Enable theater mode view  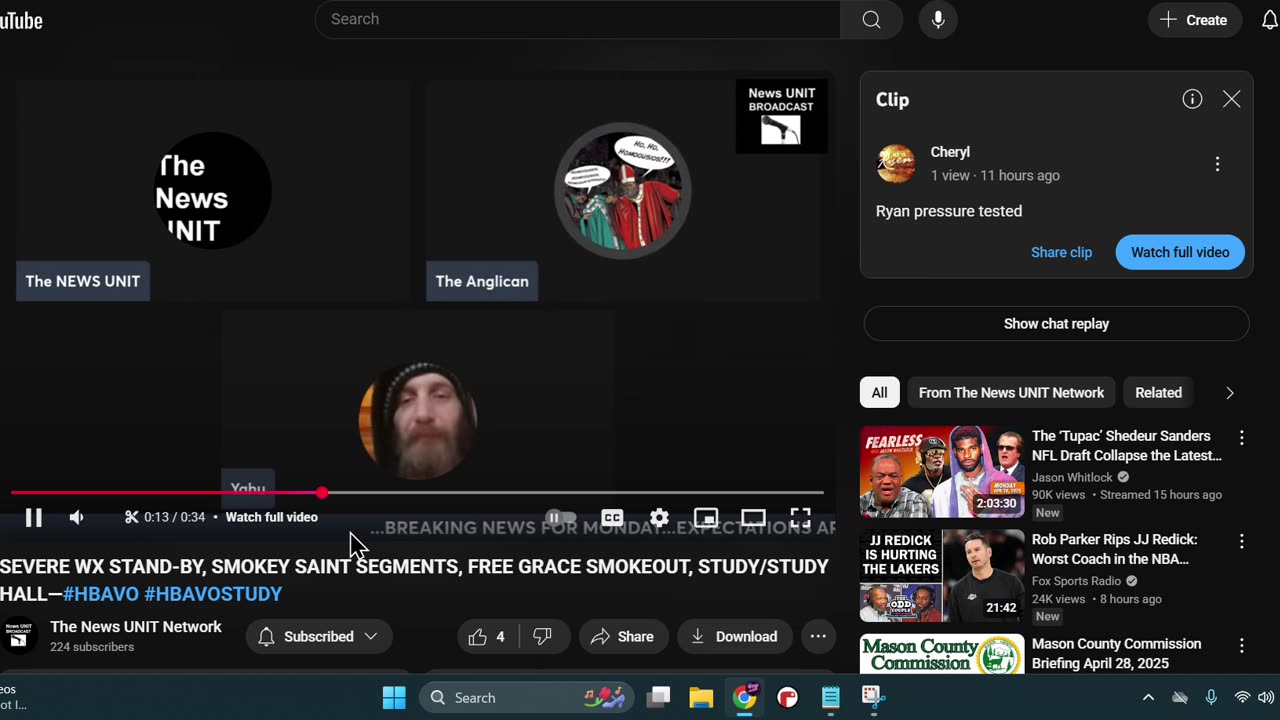pyautogui.click(x=753, y=517)
